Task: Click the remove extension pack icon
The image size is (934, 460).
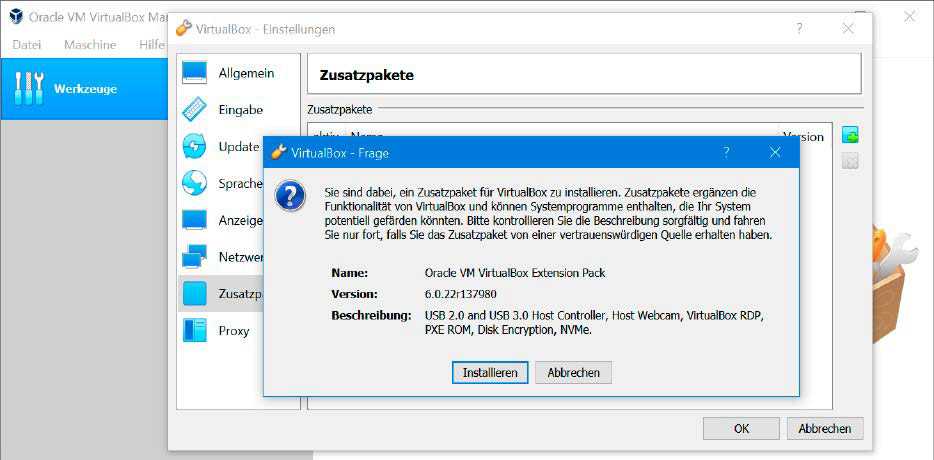Action: point(850,161)
